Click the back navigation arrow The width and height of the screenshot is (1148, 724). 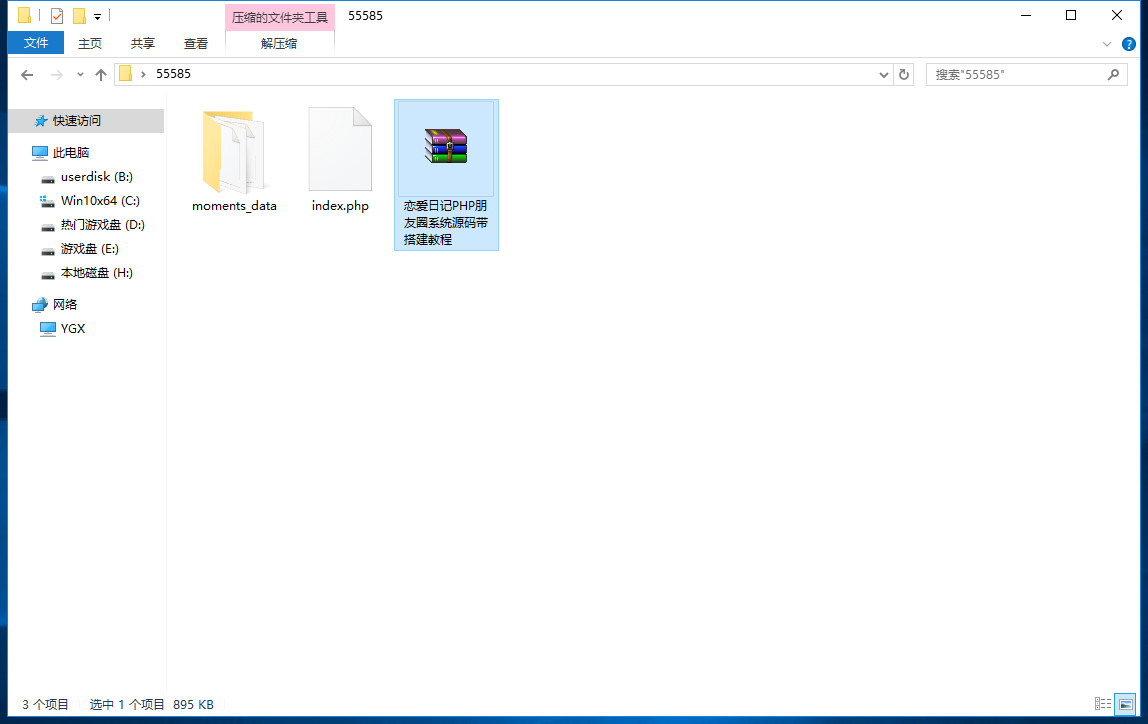27,75
